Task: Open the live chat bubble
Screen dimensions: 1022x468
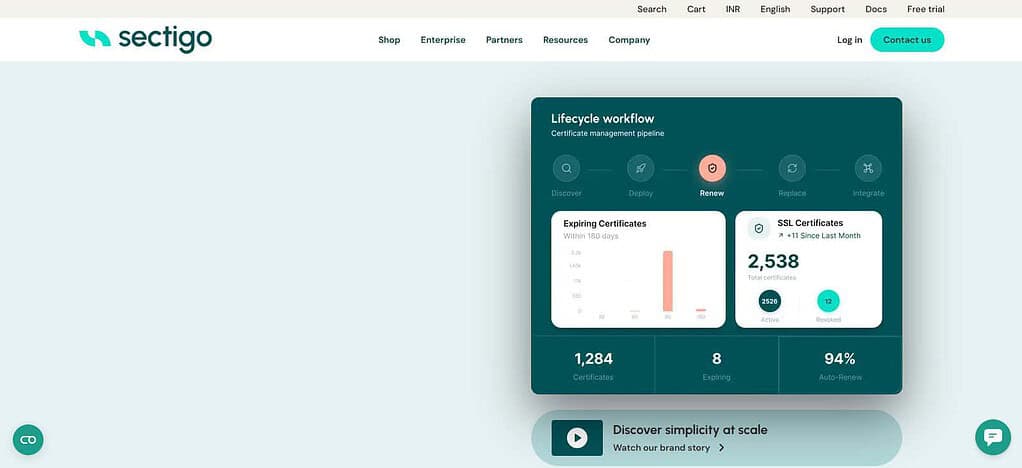Action: (993, 437)
